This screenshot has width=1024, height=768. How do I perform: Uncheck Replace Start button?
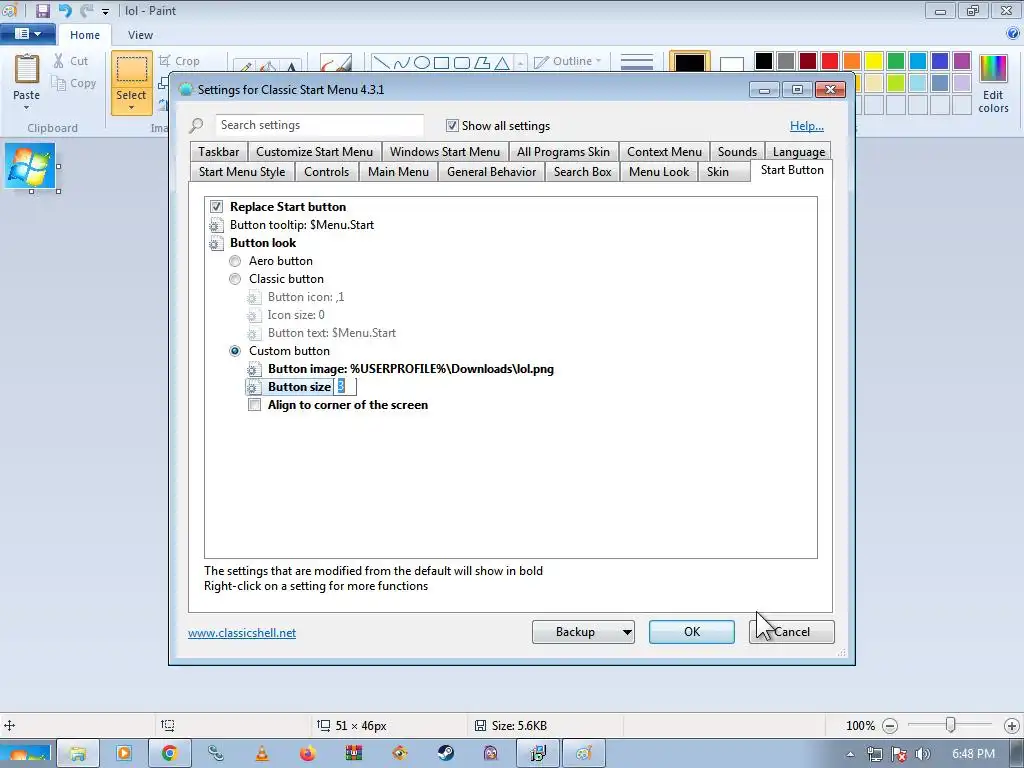[216, 207]
